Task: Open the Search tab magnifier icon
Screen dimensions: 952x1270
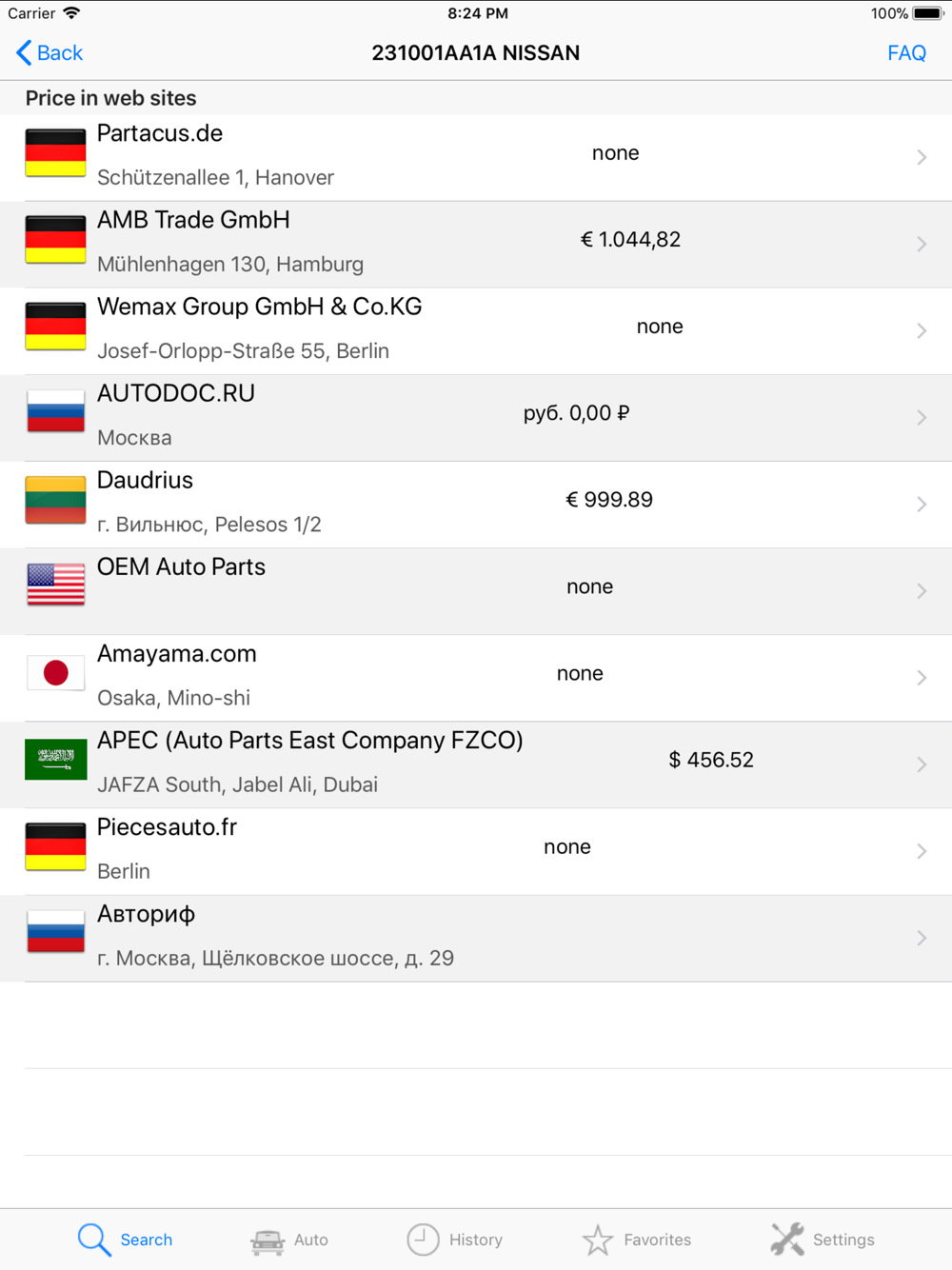Action: (x=94, y=1240)
